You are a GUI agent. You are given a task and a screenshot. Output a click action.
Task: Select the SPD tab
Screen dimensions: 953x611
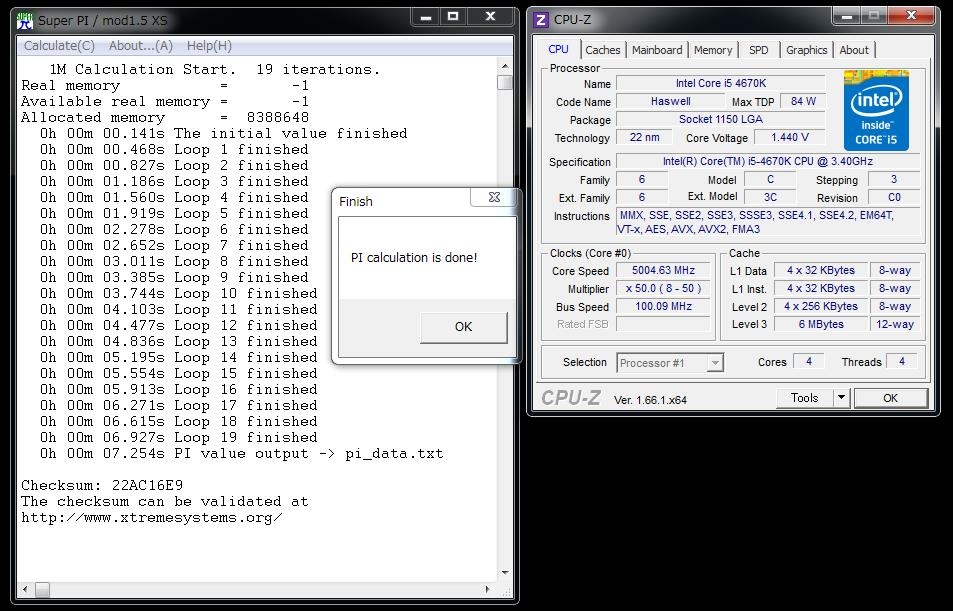(759, 50)
